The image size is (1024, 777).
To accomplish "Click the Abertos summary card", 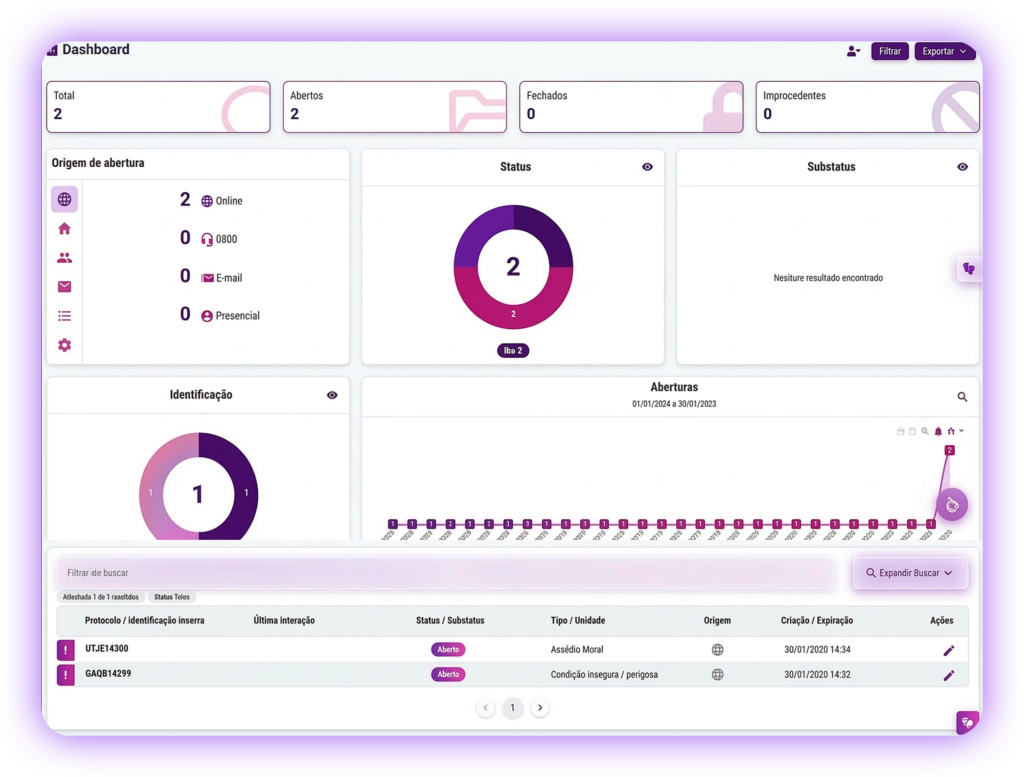I will click(394, 107).
